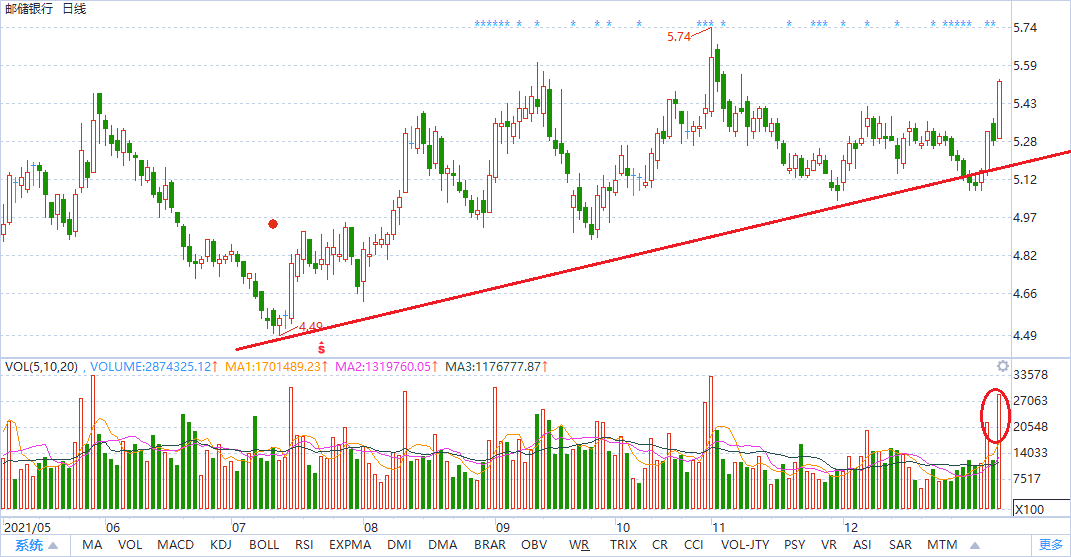Switch to RSI indicator
This screenshot has width=1071, height=557.
click(305, 545)
